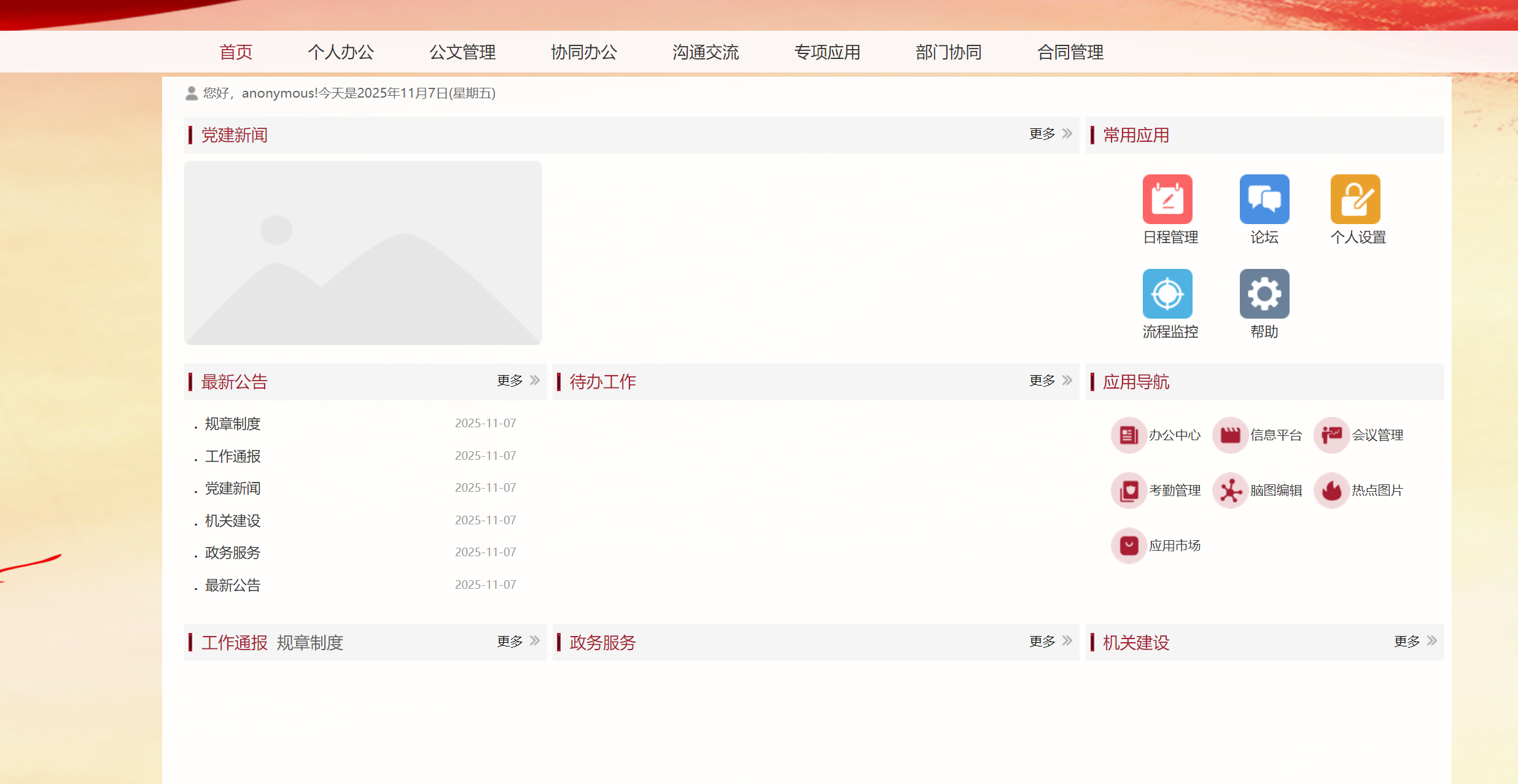Switch to the 规章制度 tab heading
1518x784 pixels.
click(x=309, y=643)
